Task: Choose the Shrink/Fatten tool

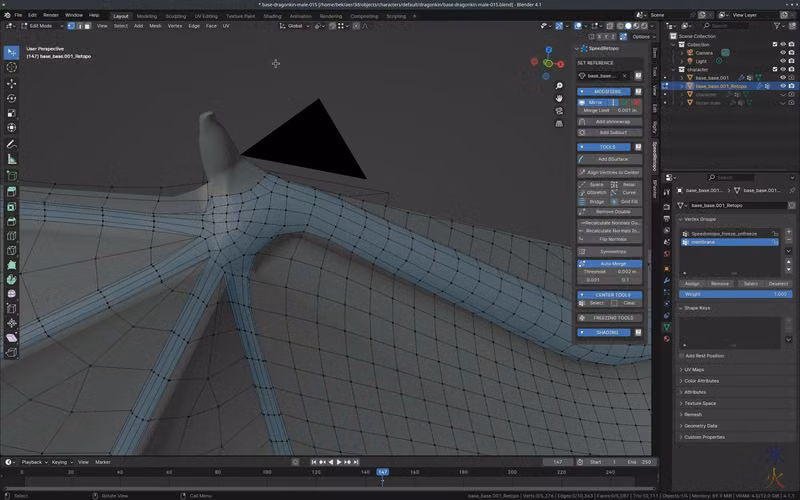Action: tap(11, 323)
